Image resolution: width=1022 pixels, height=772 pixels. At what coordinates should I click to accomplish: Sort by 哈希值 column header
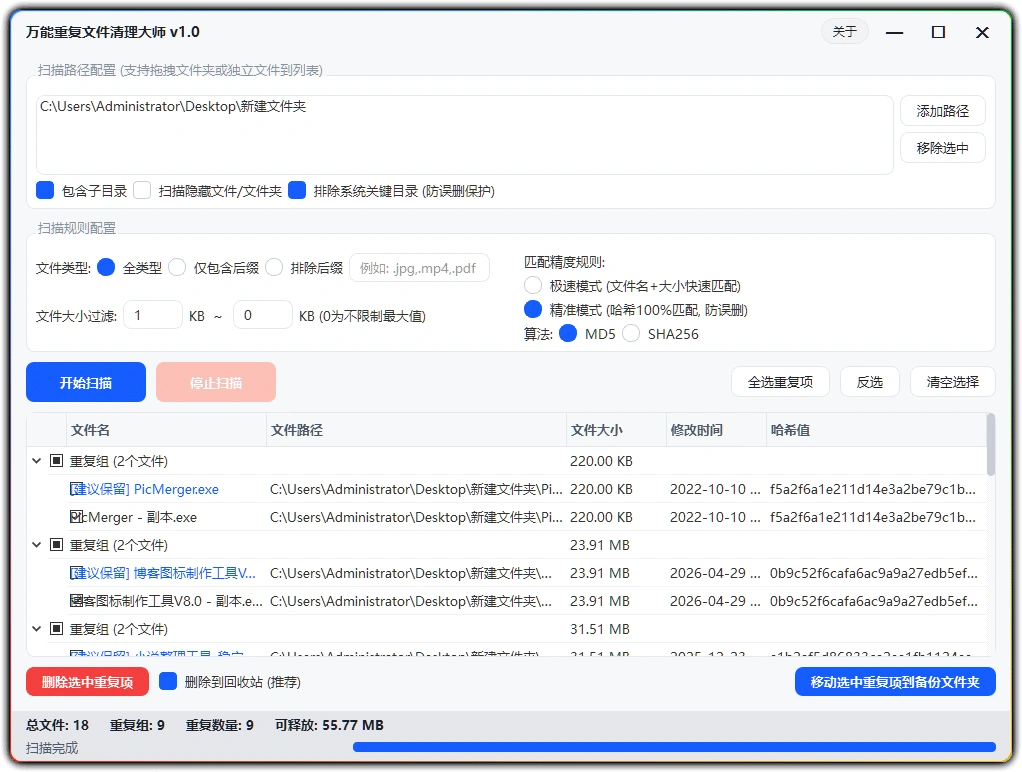(x=876, y=430)
